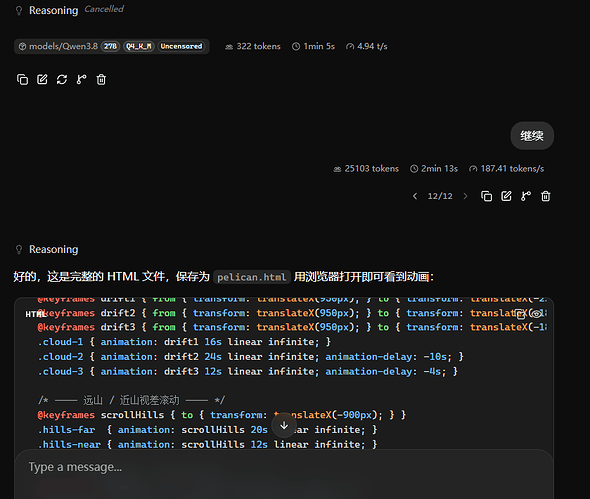Copy the HTML code block contents
The image size is (590, 499).
click(x=520, y=314)
